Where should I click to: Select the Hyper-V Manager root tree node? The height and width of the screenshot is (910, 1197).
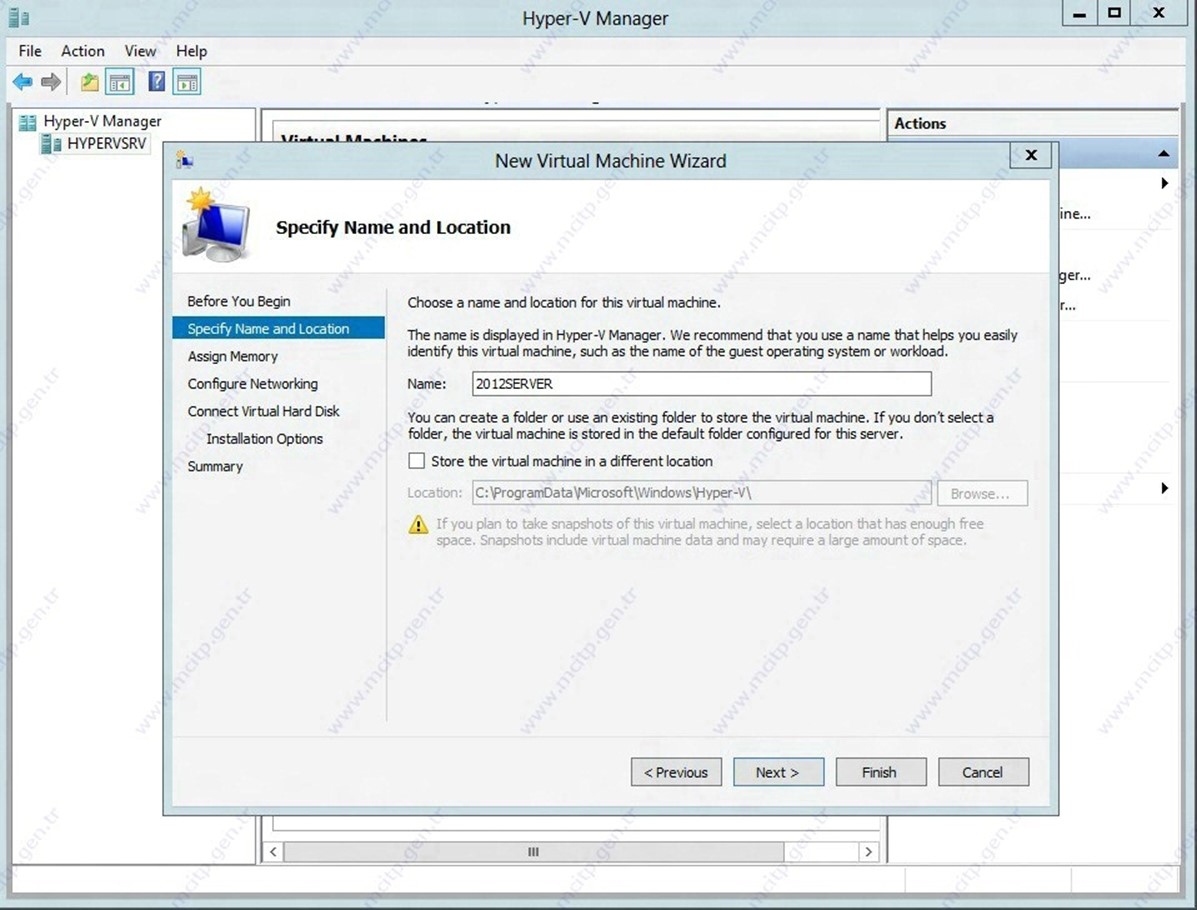click(x=102, y=121)
